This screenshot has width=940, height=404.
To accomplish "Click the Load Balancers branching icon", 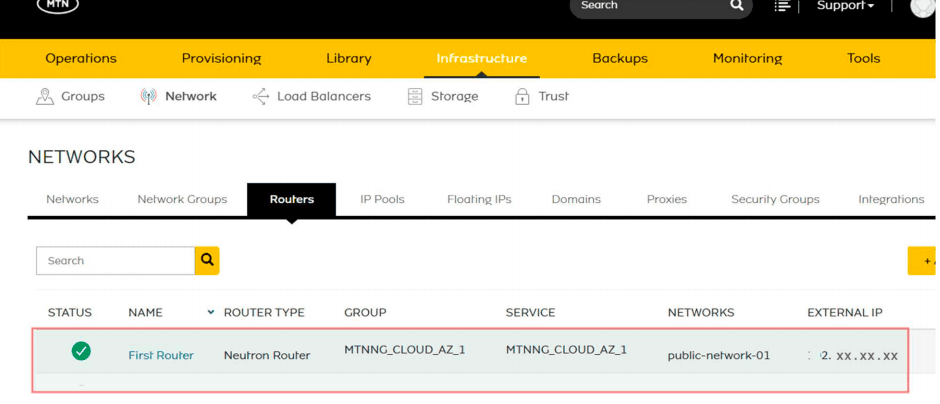I will [x=261, y=97].
